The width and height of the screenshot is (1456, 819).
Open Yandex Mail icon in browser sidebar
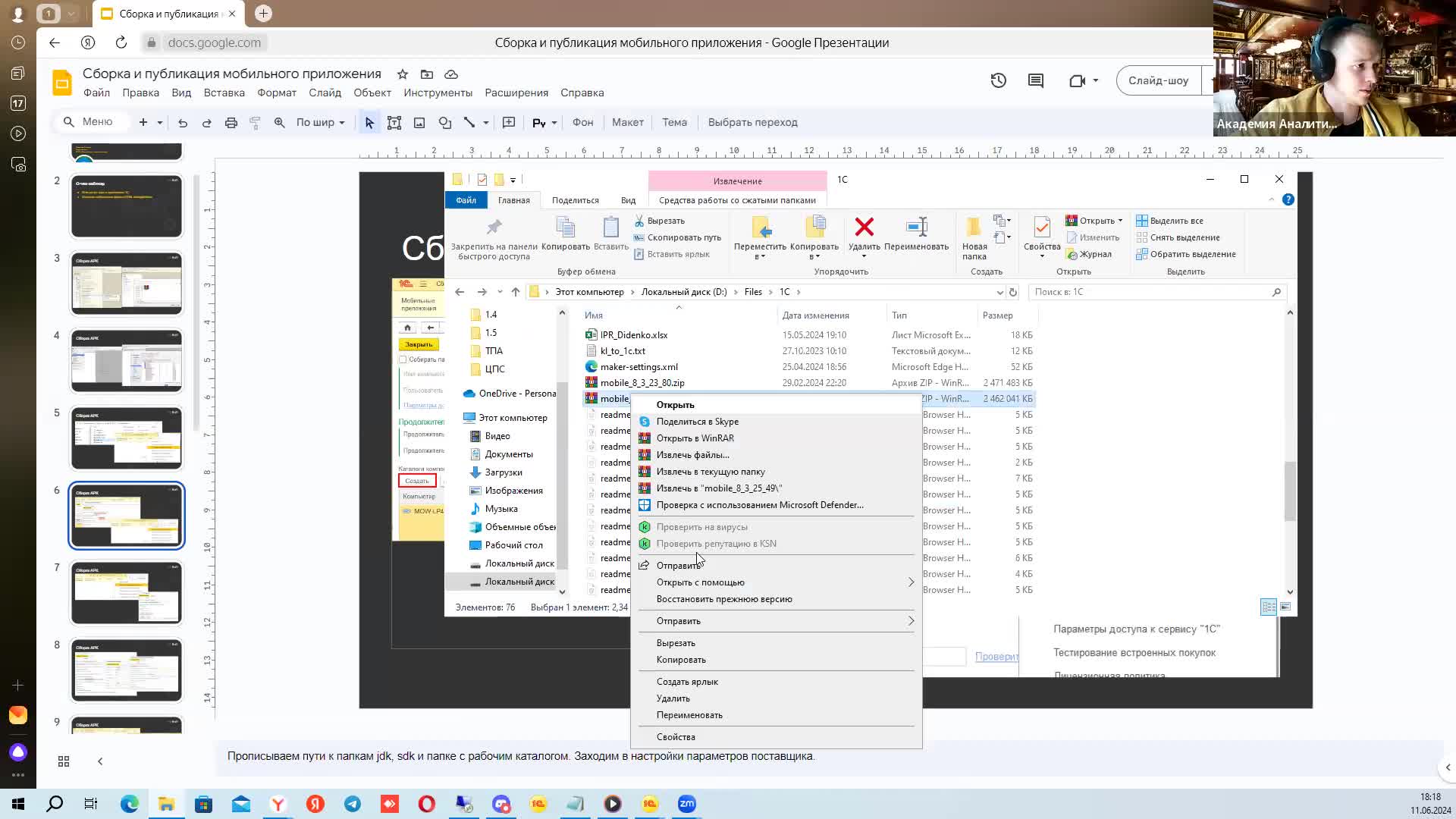pos(18,715)
